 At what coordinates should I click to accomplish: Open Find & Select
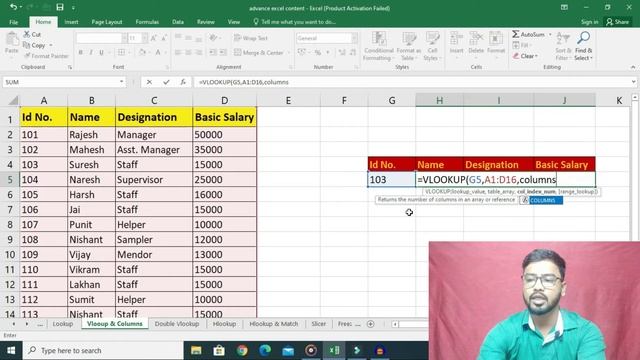coord(583,46)
